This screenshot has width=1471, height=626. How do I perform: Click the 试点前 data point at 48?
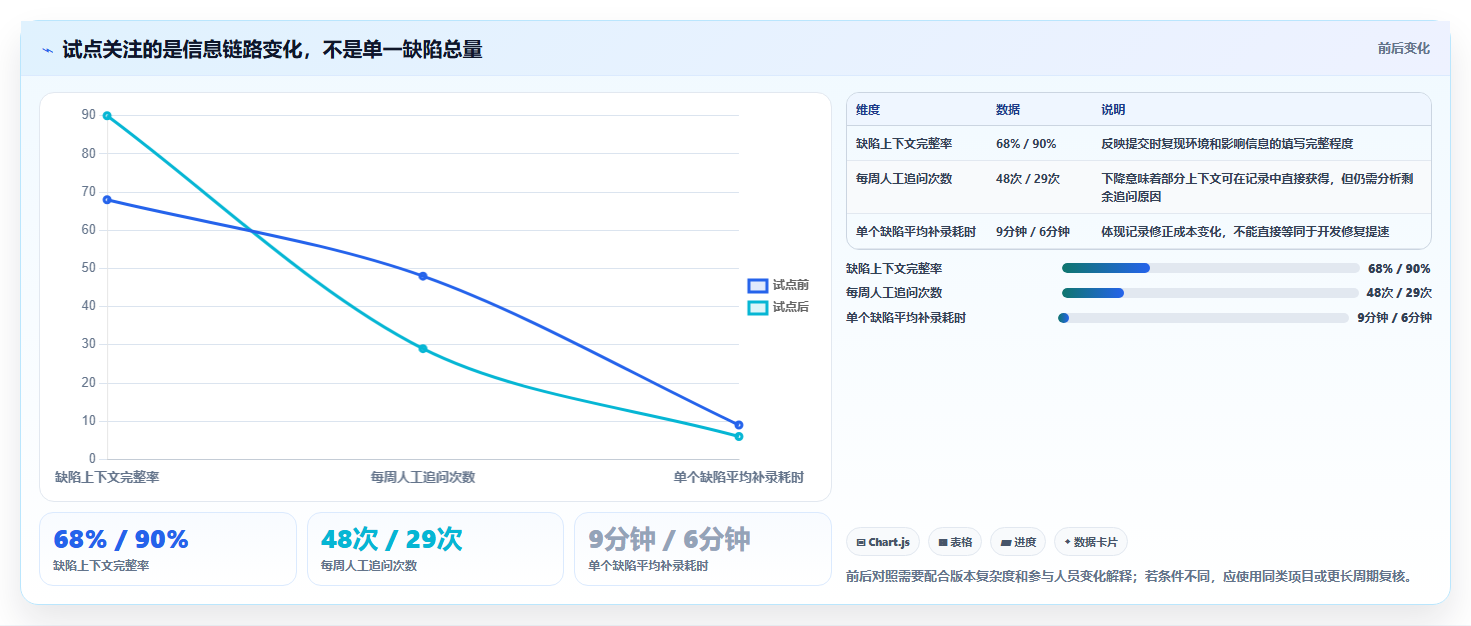[x=423, y=276]
